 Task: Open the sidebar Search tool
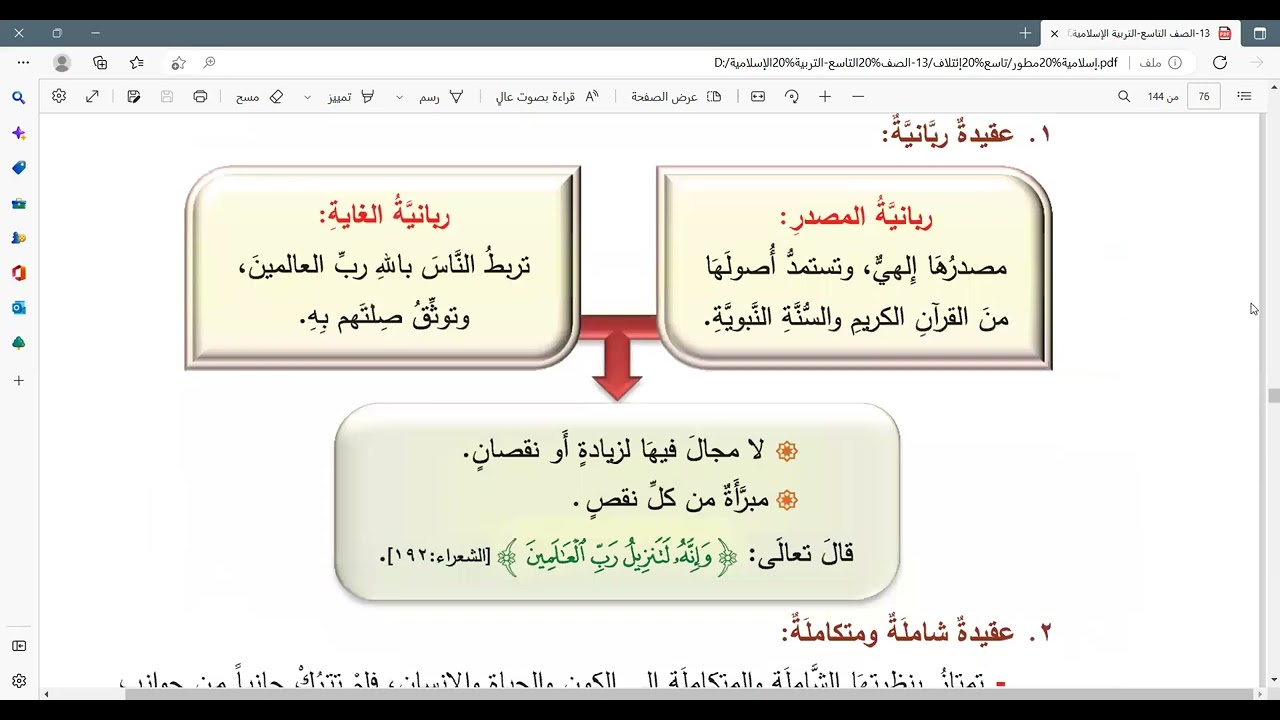pos(19,98)
